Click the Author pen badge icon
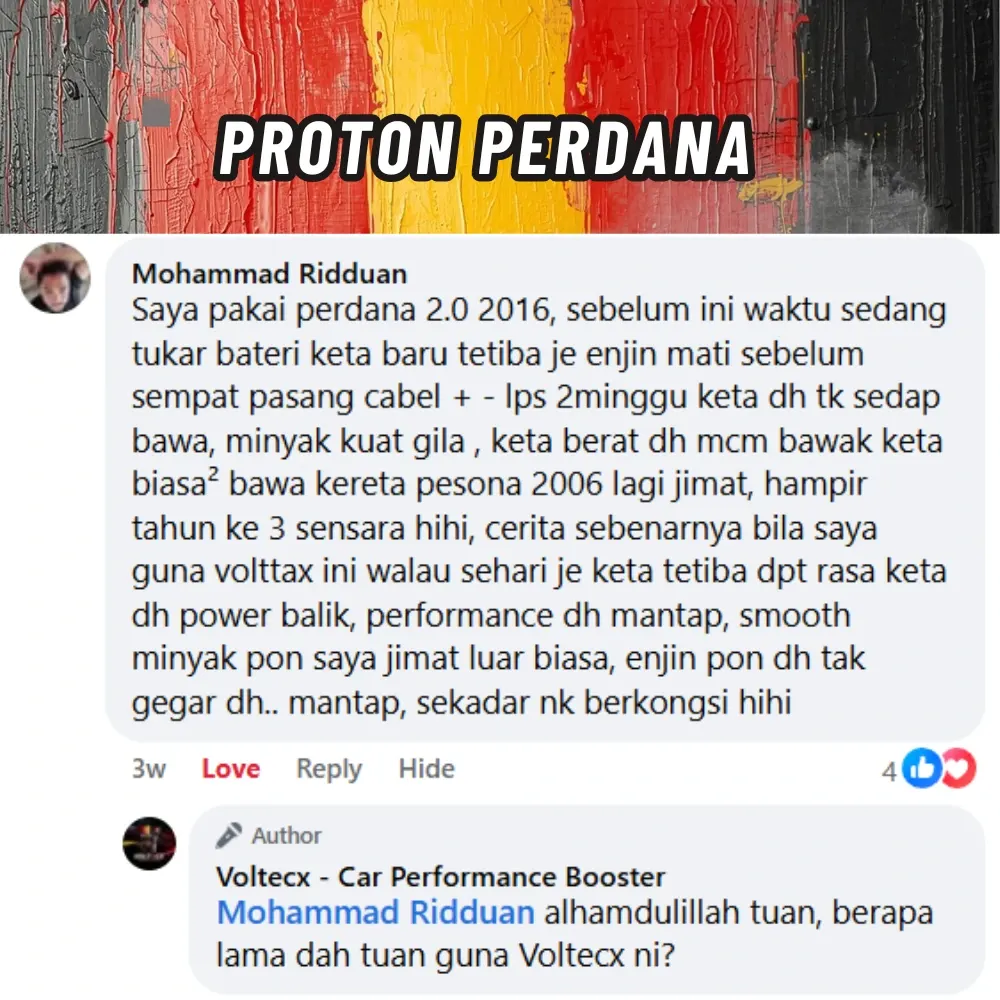The image size is (1000, 1000). pos(228,835)
